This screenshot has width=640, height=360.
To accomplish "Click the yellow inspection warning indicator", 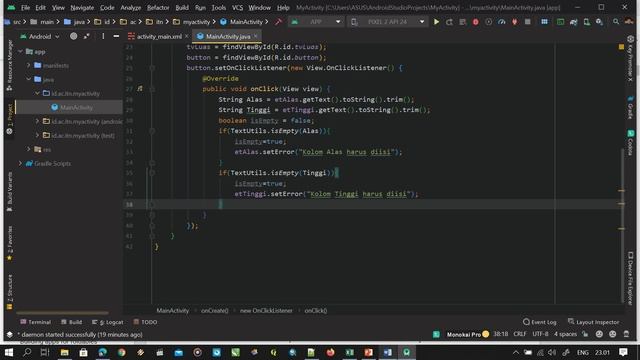I will (621, 47).
